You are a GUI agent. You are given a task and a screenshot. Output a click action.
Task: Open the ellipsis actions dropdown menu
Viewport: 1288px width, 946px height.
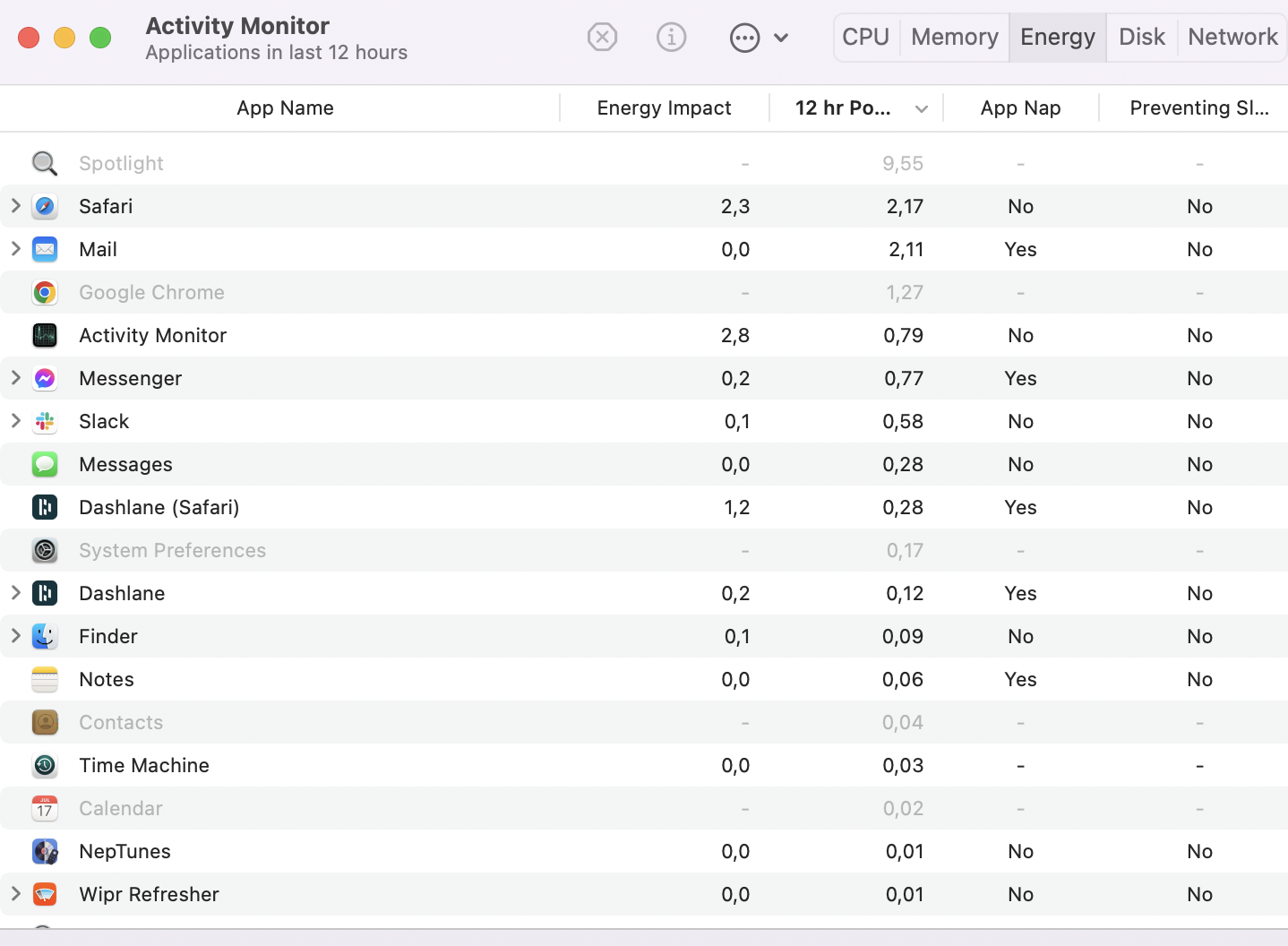pos(759,38)
